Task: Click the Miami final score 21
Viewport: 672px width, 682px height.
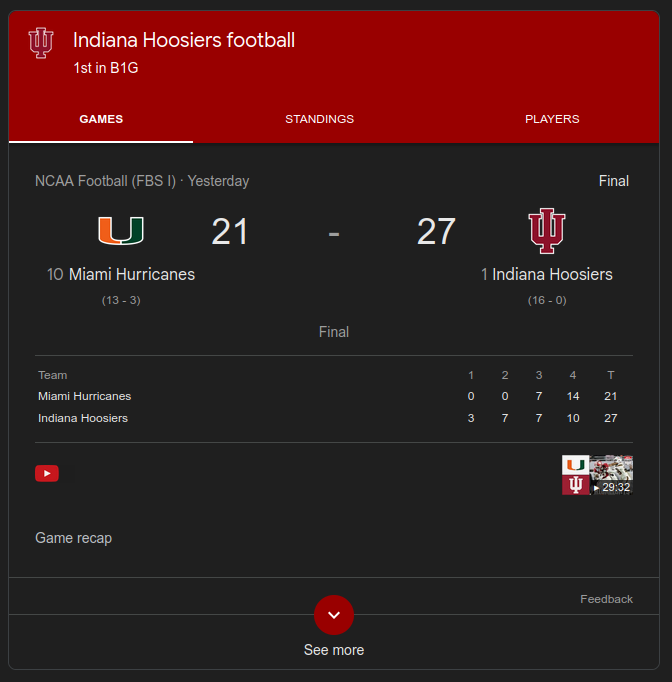Action: (230, 232)
